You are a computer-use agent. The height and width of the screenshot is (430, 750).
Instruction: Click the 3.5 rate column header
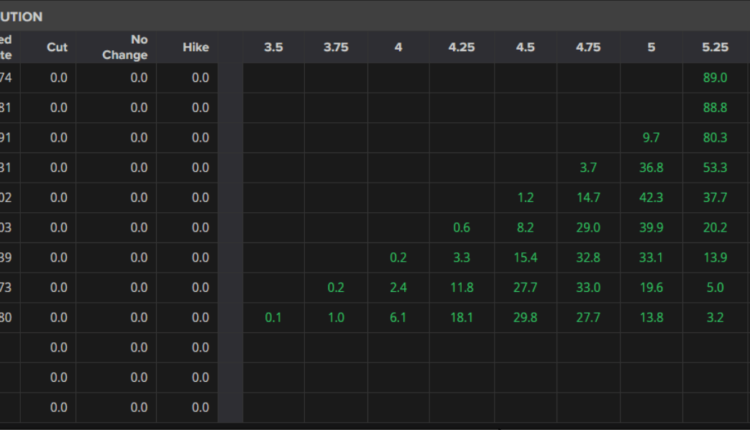273,47
